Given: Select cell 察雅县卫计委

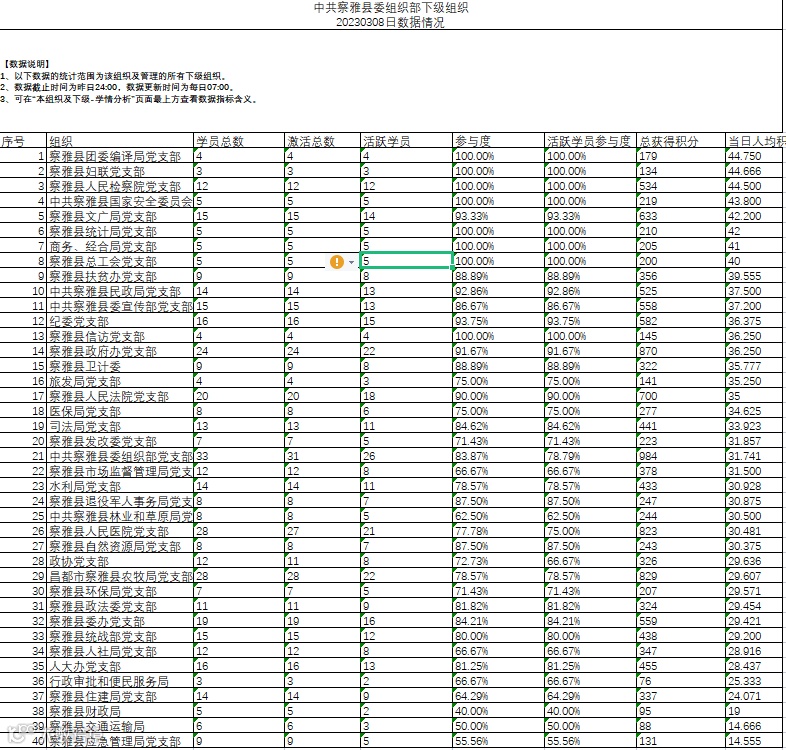Looking at the screenshot, I should 120,366.
